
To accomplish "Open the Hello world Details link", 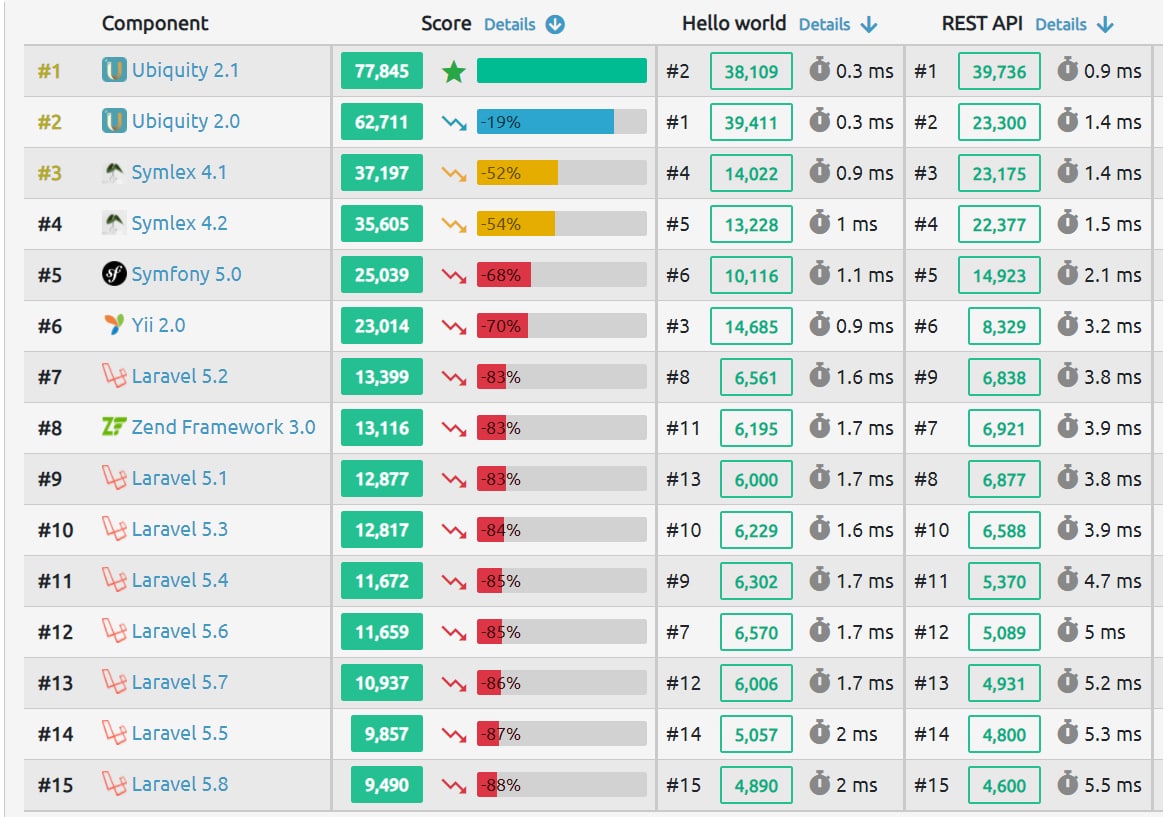I will (824, 24).
